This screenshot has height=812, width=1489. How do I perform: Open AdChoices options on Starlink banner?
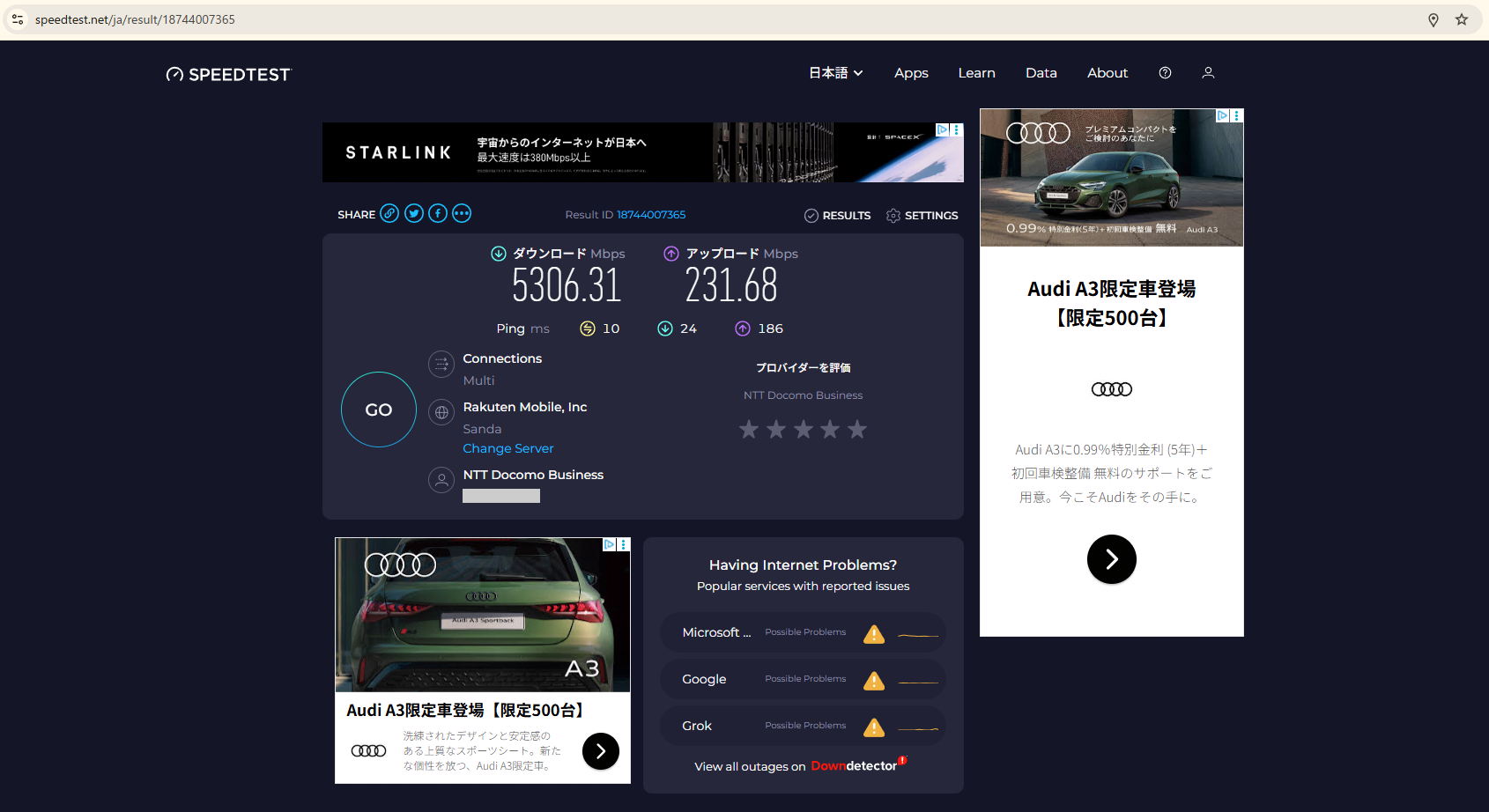(x=956, y=129)
